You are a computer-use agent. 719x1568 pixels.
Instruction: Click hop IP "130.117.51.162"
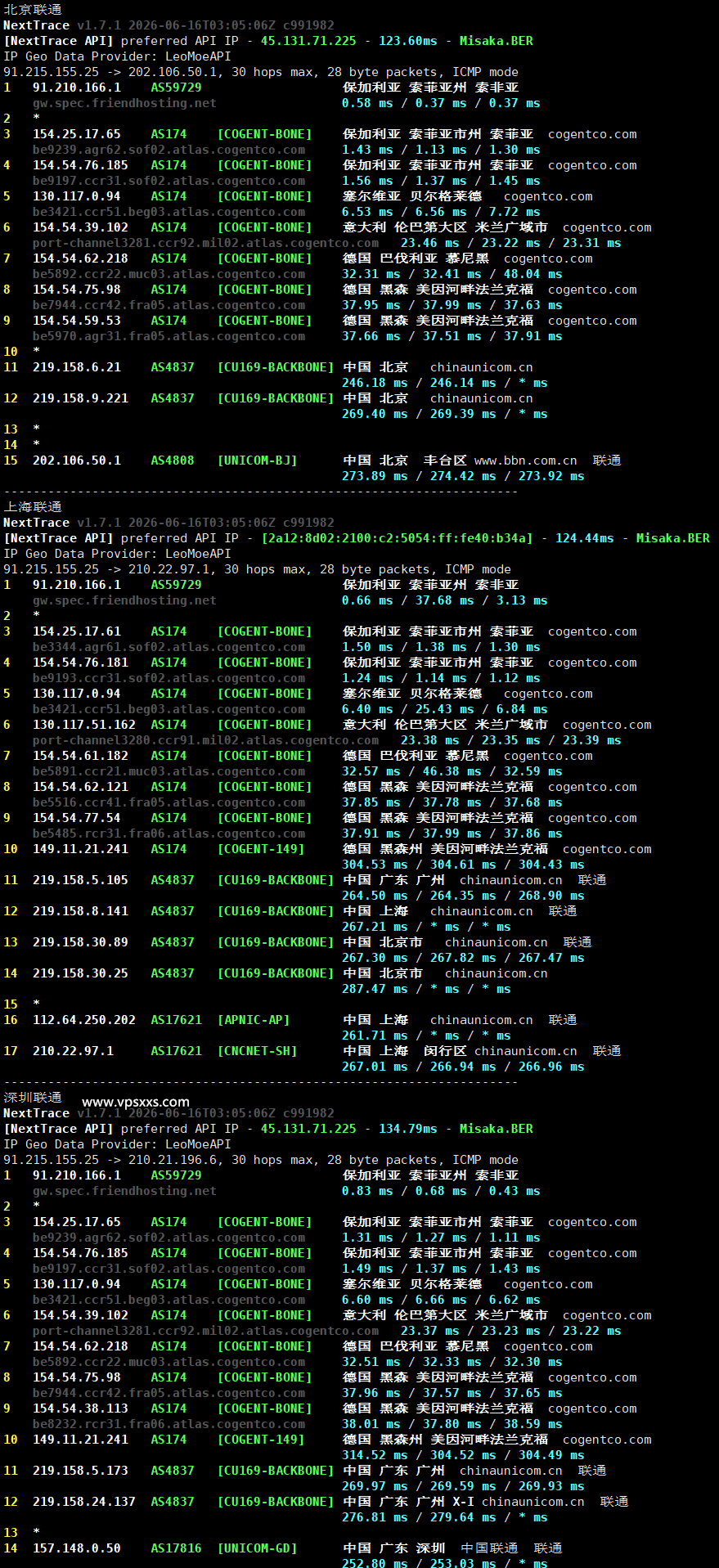point(84,725)
